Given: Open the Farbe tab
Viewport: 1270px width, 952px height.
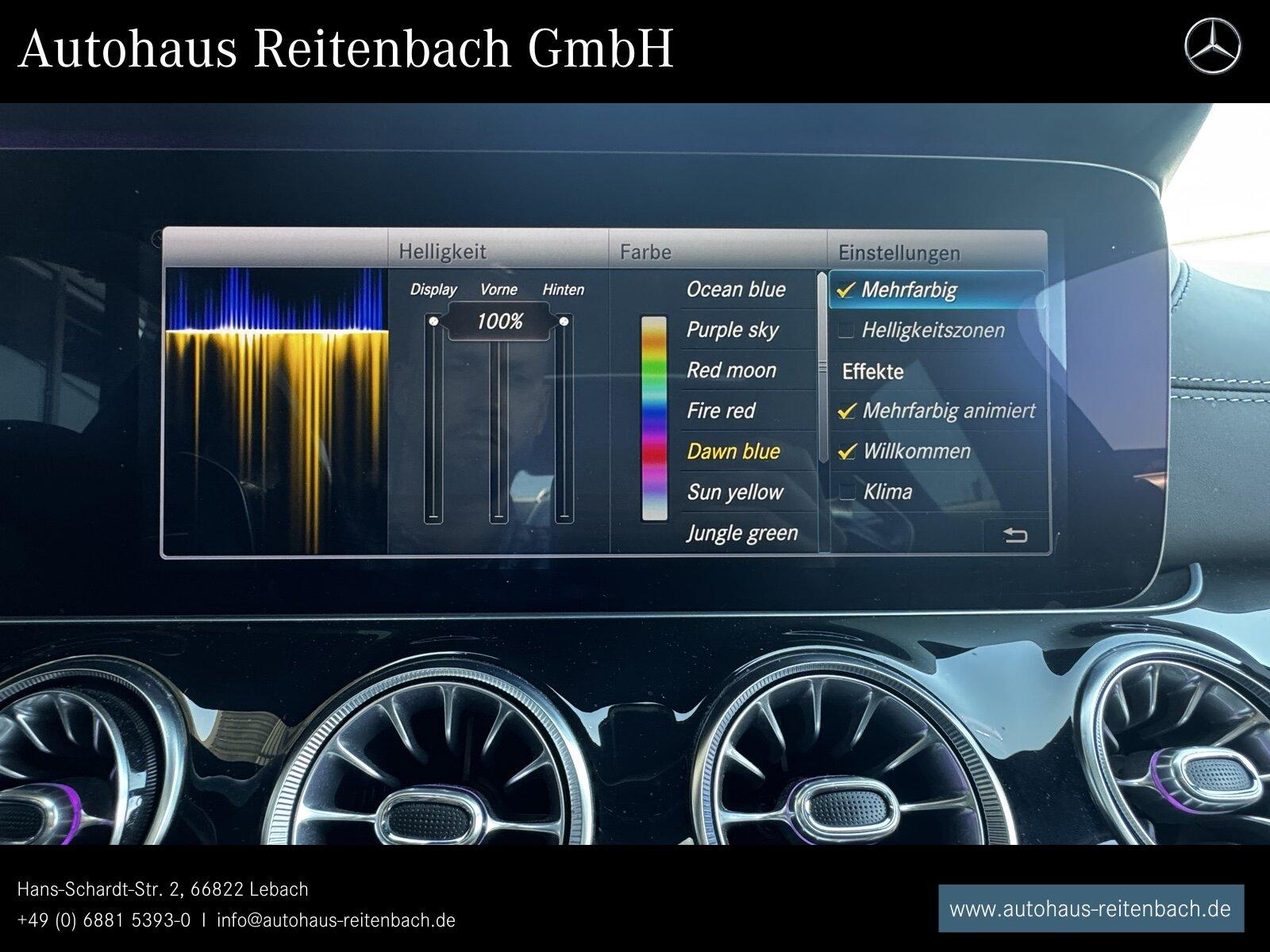Looking at the screenshot, I should click(x=718, y=252).
